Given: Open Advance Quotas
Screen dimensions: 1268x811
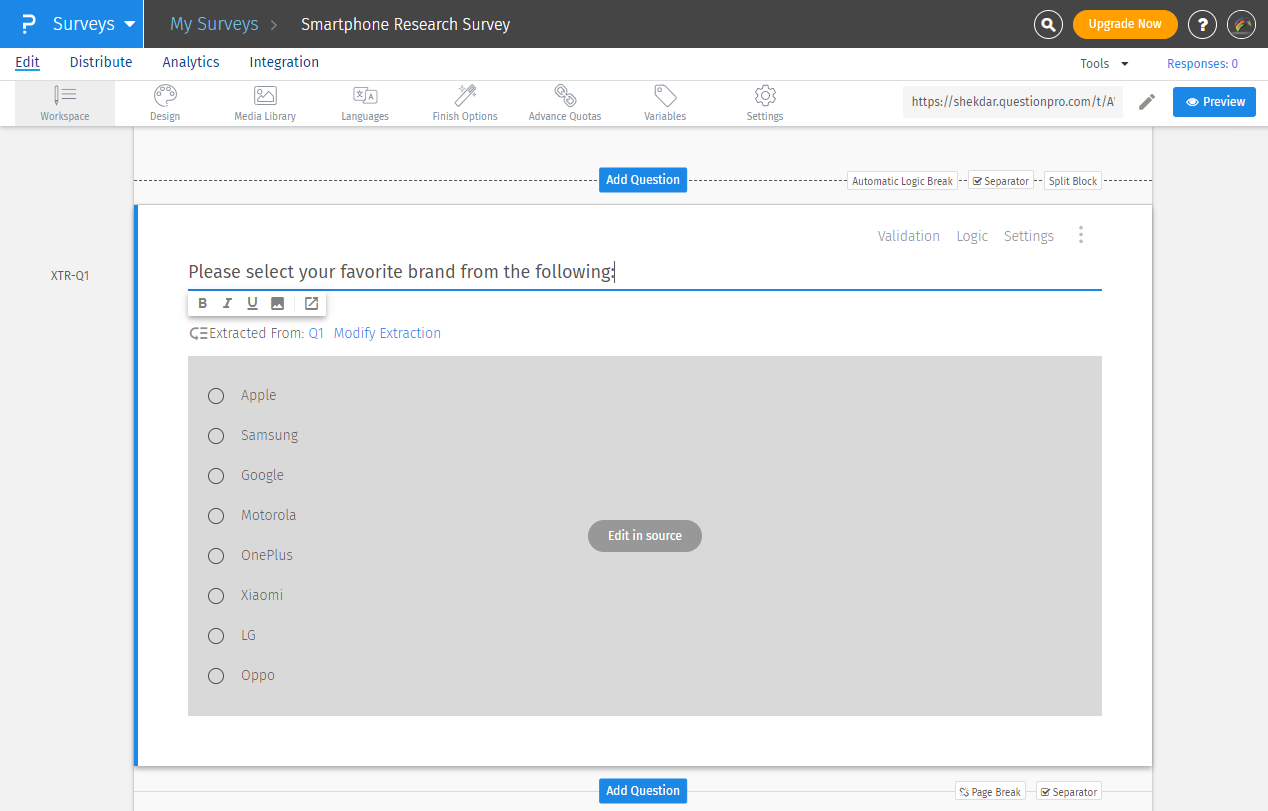Looking at the screenshot, I should pyautogui.click(x=564, y=102).
